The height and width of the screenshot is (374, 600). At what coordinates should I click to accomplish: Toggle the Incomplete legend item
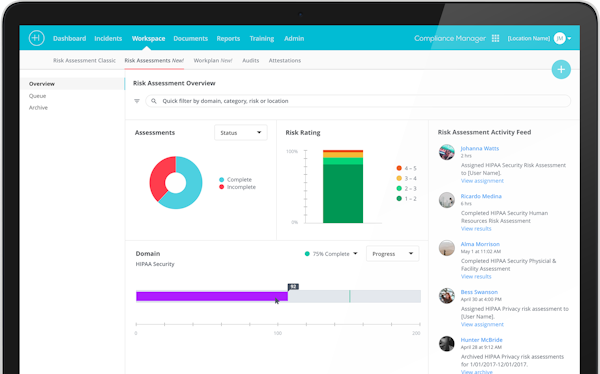[x=237, y=187]
